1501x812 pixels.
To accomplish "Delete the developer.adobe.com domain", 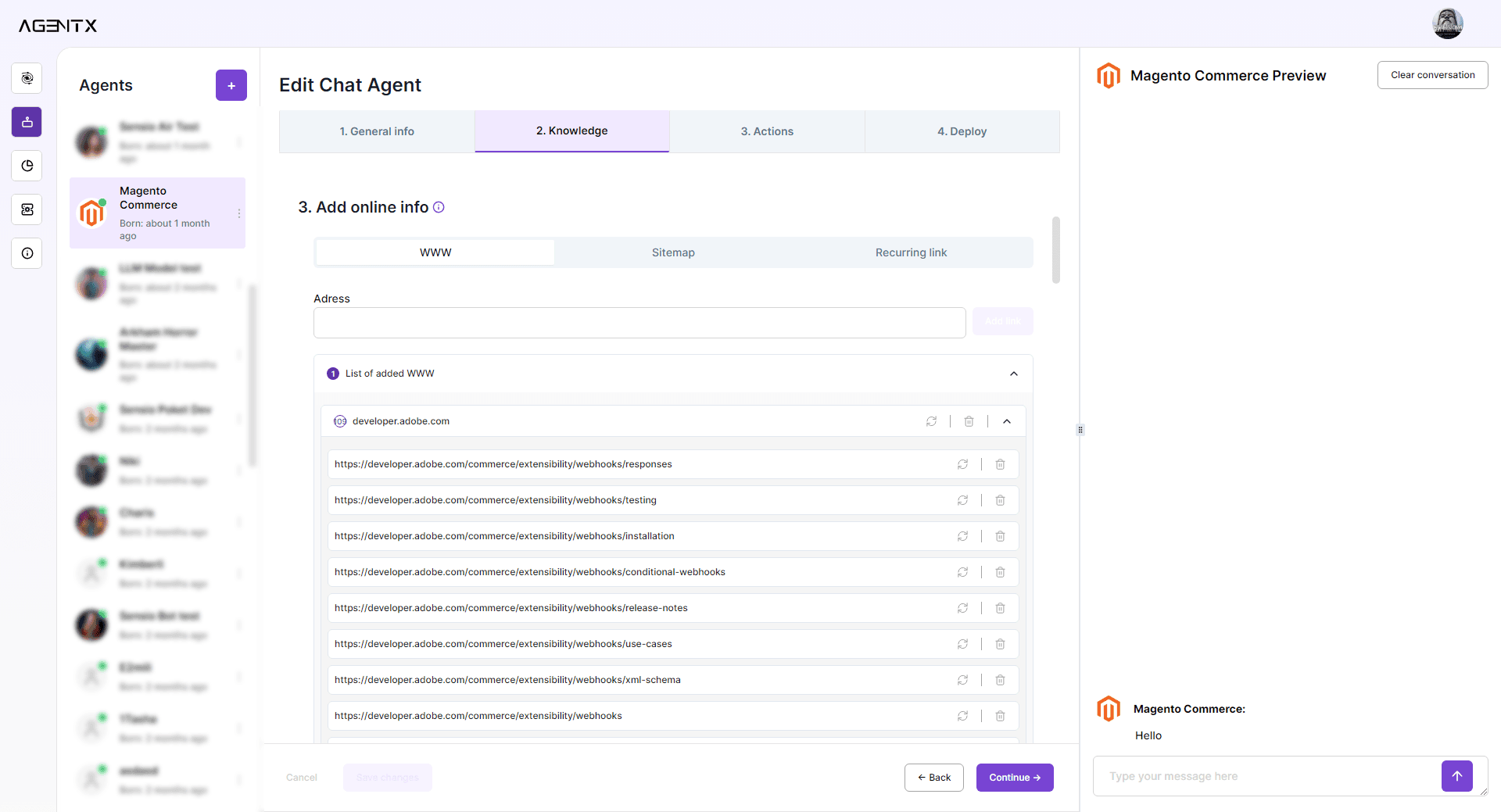I will (x=969, y=421).
